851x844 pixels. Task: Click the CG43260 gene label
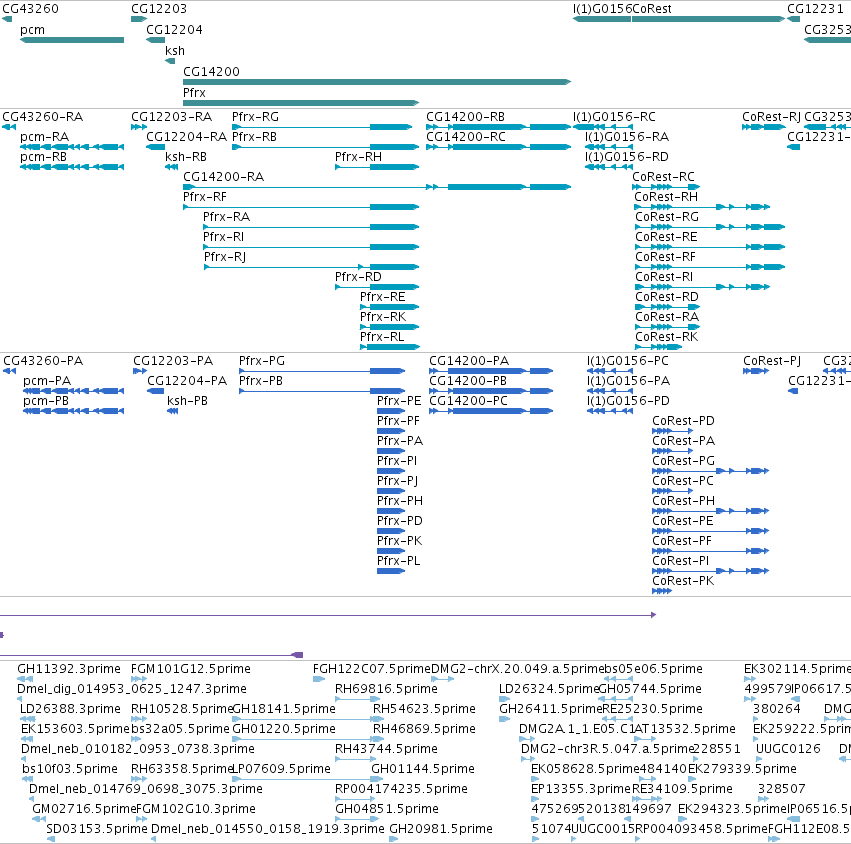pyautogui.click(x=30, y=9)
